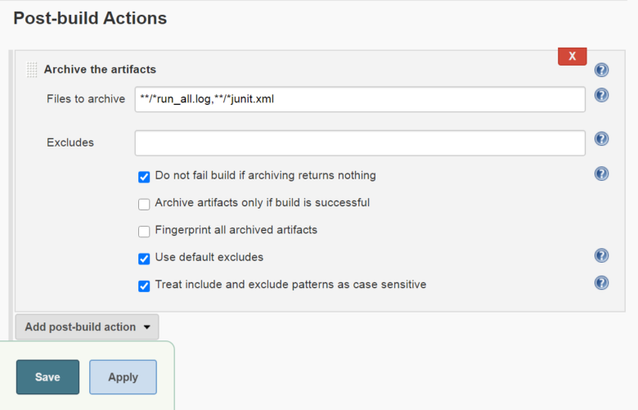638x410 pixels.
Task: View help for 'Do not fail build' option
Action: click(x=602, y=174)
